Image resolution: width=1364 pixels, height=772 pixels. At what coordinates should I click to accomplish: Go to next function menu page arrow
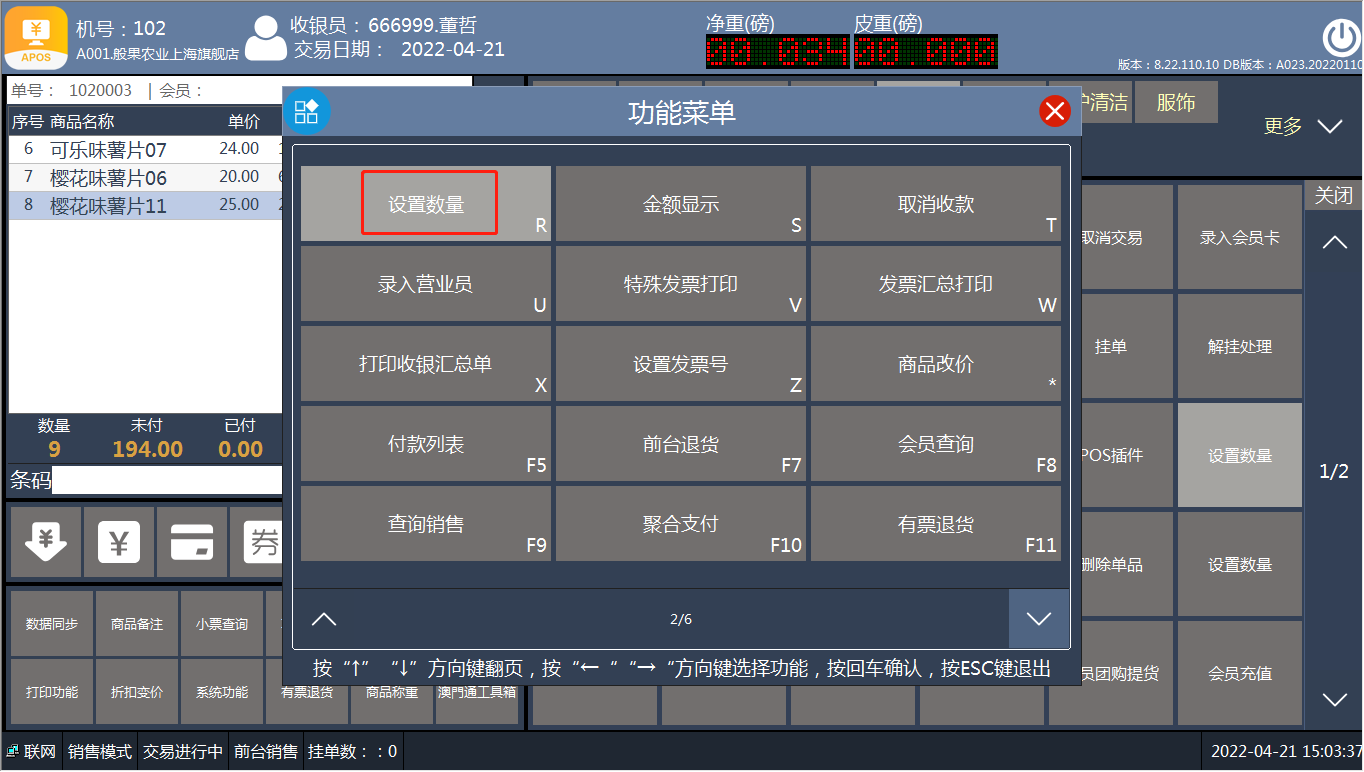pos(1039,619)
